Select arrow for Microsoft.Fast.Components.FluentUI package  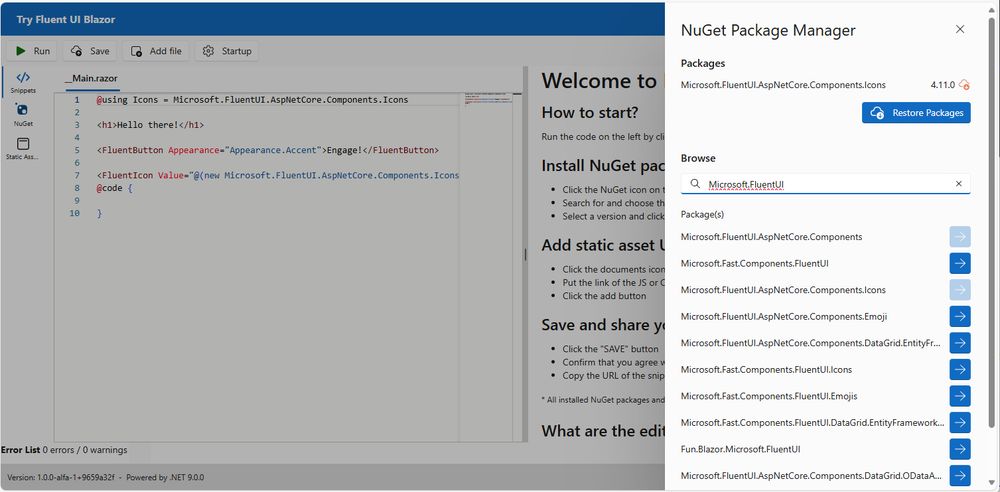[x=960, y=264]
